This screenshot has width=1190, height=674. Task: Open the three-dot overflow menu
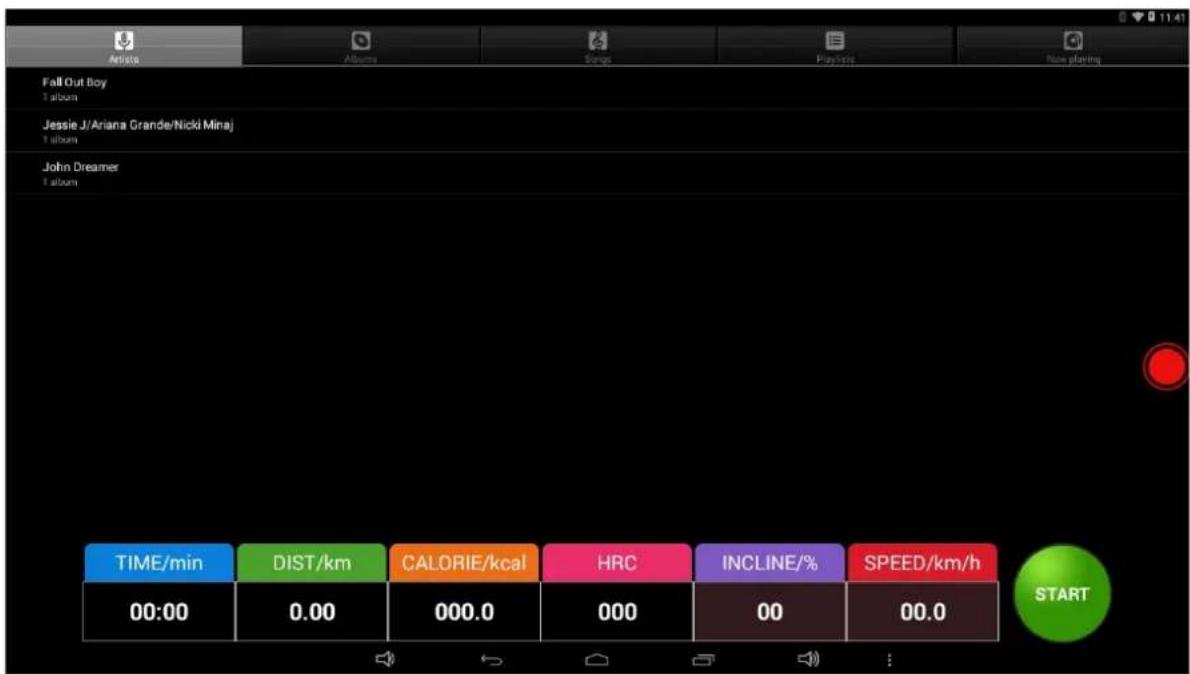pos(889,660)
